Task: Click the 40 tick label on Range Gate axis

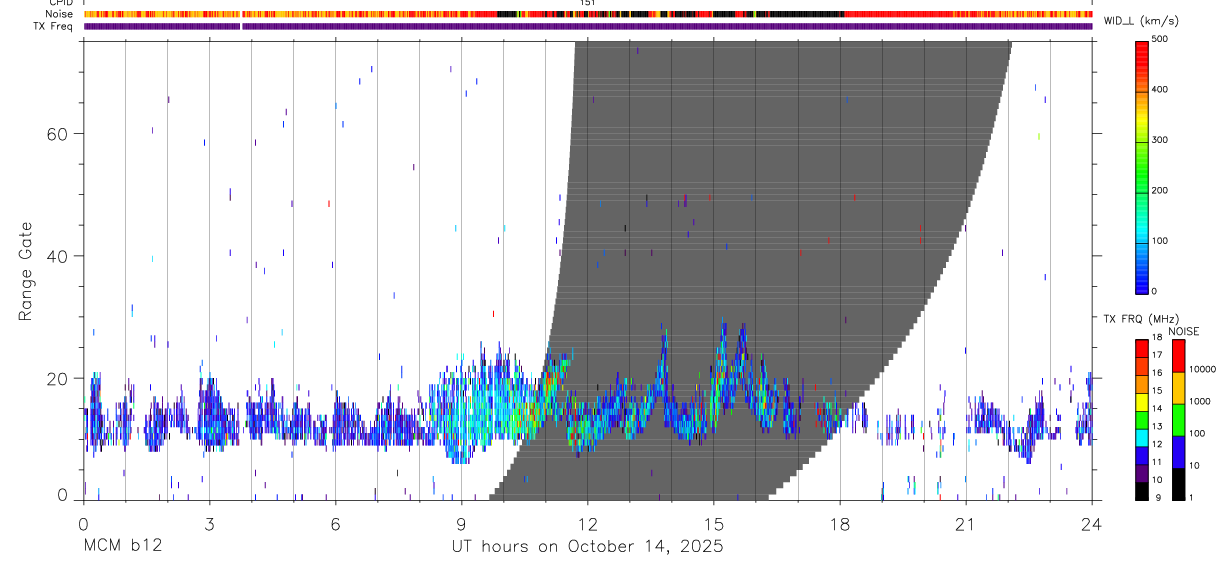Action: coord(58,256)
